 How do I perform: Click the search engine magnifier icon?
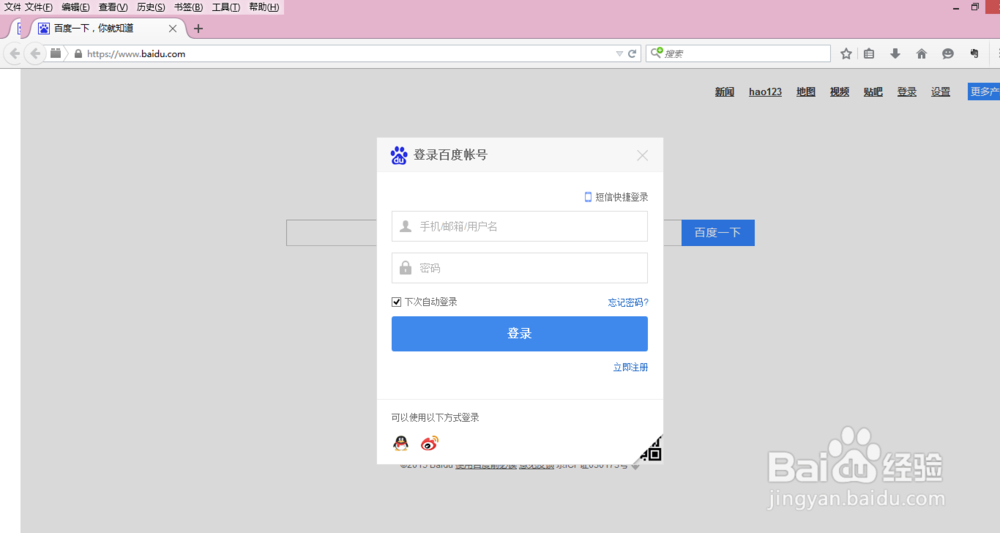pos(656,53)
